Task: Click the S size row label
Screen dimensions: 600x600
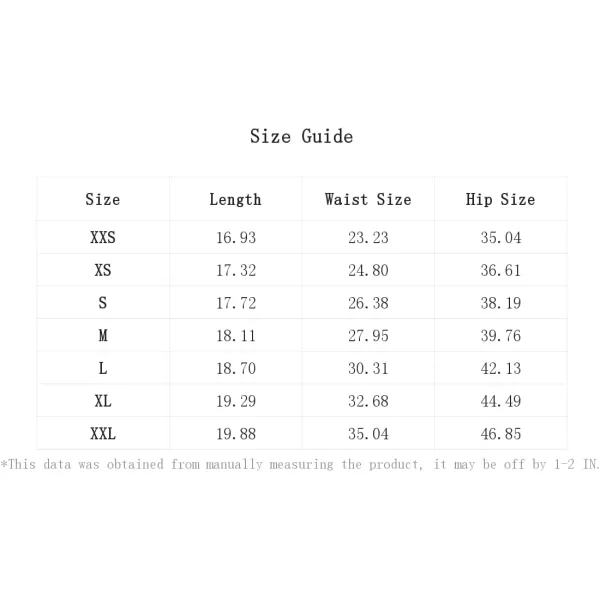Action: (x=103, y=303)
